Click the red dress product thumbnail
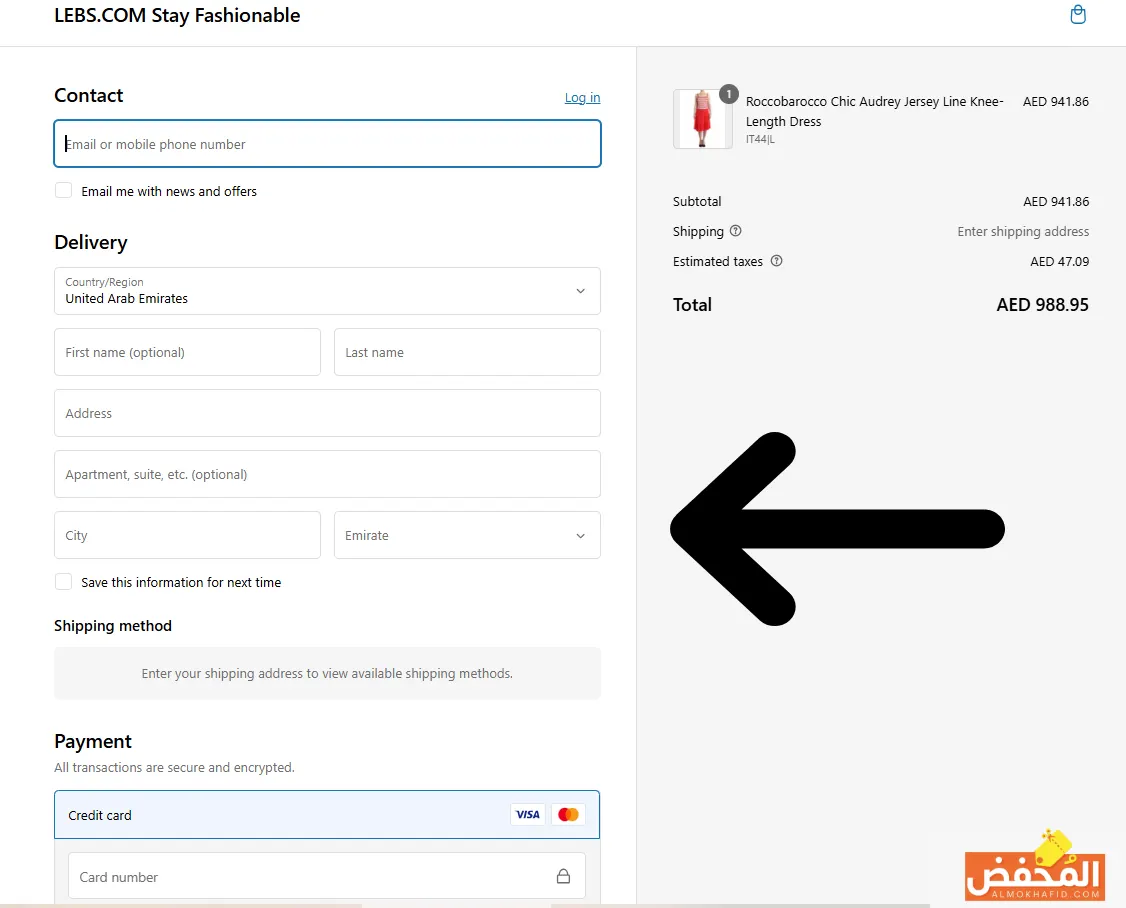Viewport: 1126px width, 908px height. (702, 119)
